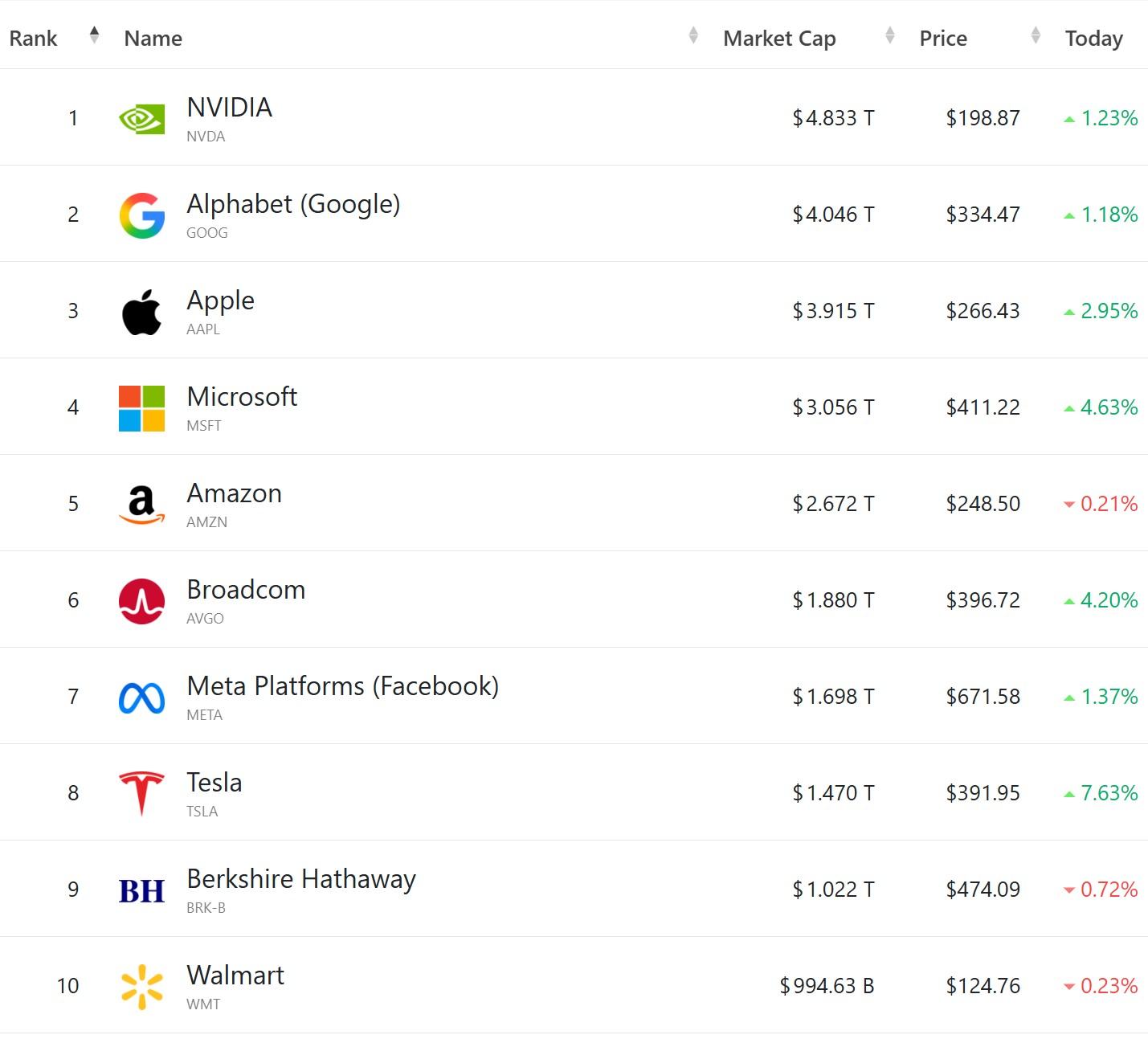Sort by Price using its sort arrows

[1036, 35]
